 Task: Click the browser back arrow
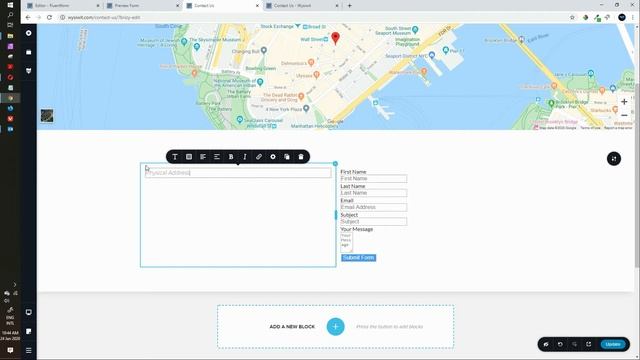coord(28,18)
